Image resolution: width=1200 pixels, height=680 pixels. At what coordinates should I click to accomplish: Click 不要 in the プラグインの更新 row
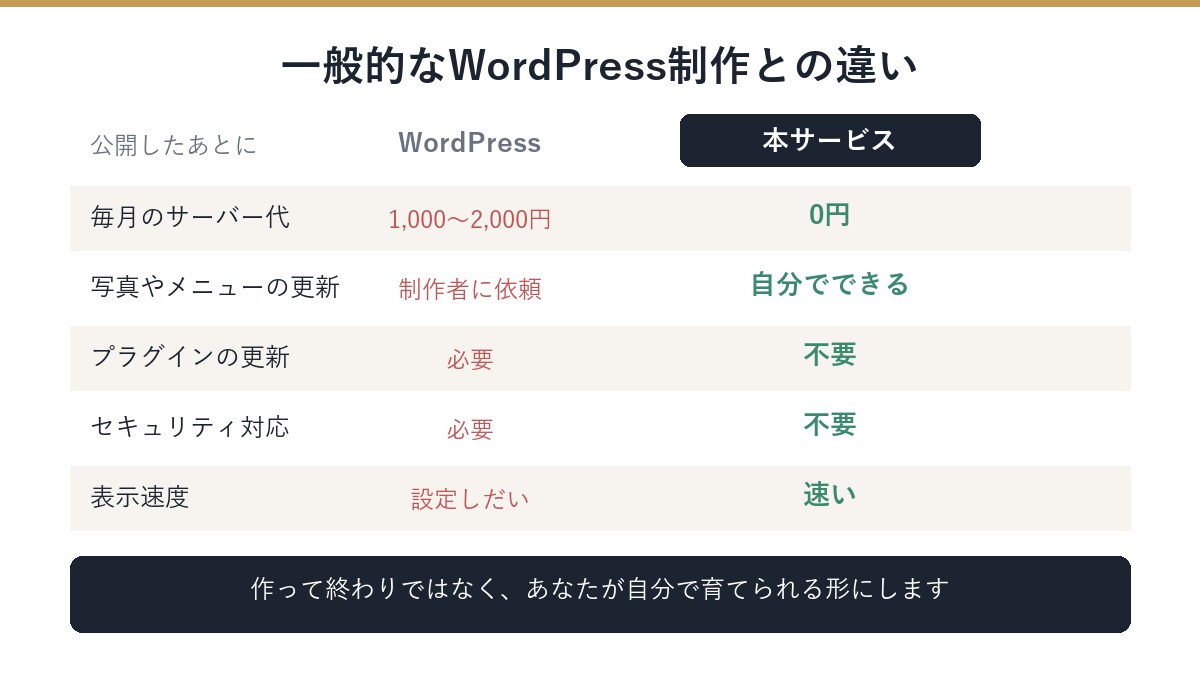[x=830, y=355]
